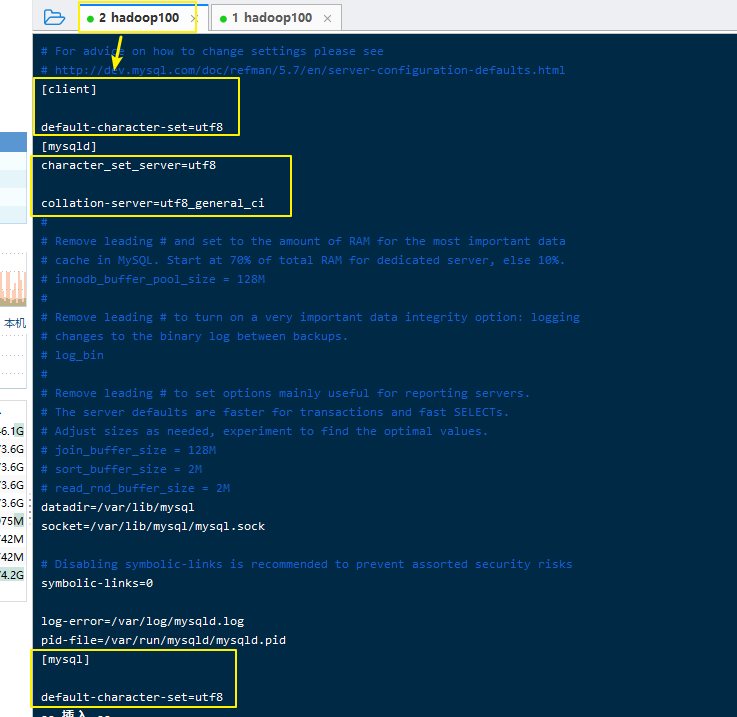Switch to the '2 hadoop100' tab

click(139, 18)
